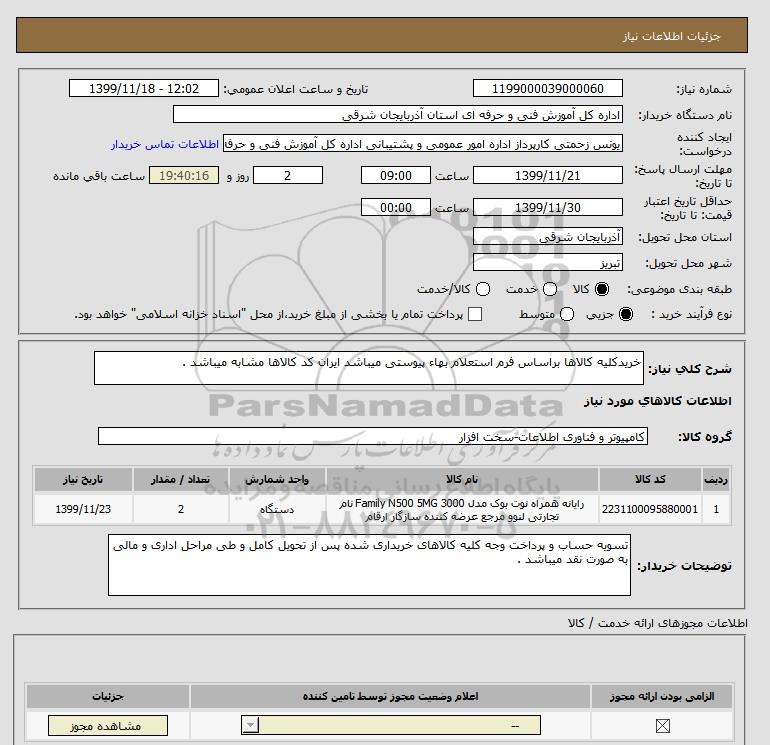The height and width of the screenshot is (745, 770).
Task: Click the row number 1 cell
Action: tap(716, 509)
